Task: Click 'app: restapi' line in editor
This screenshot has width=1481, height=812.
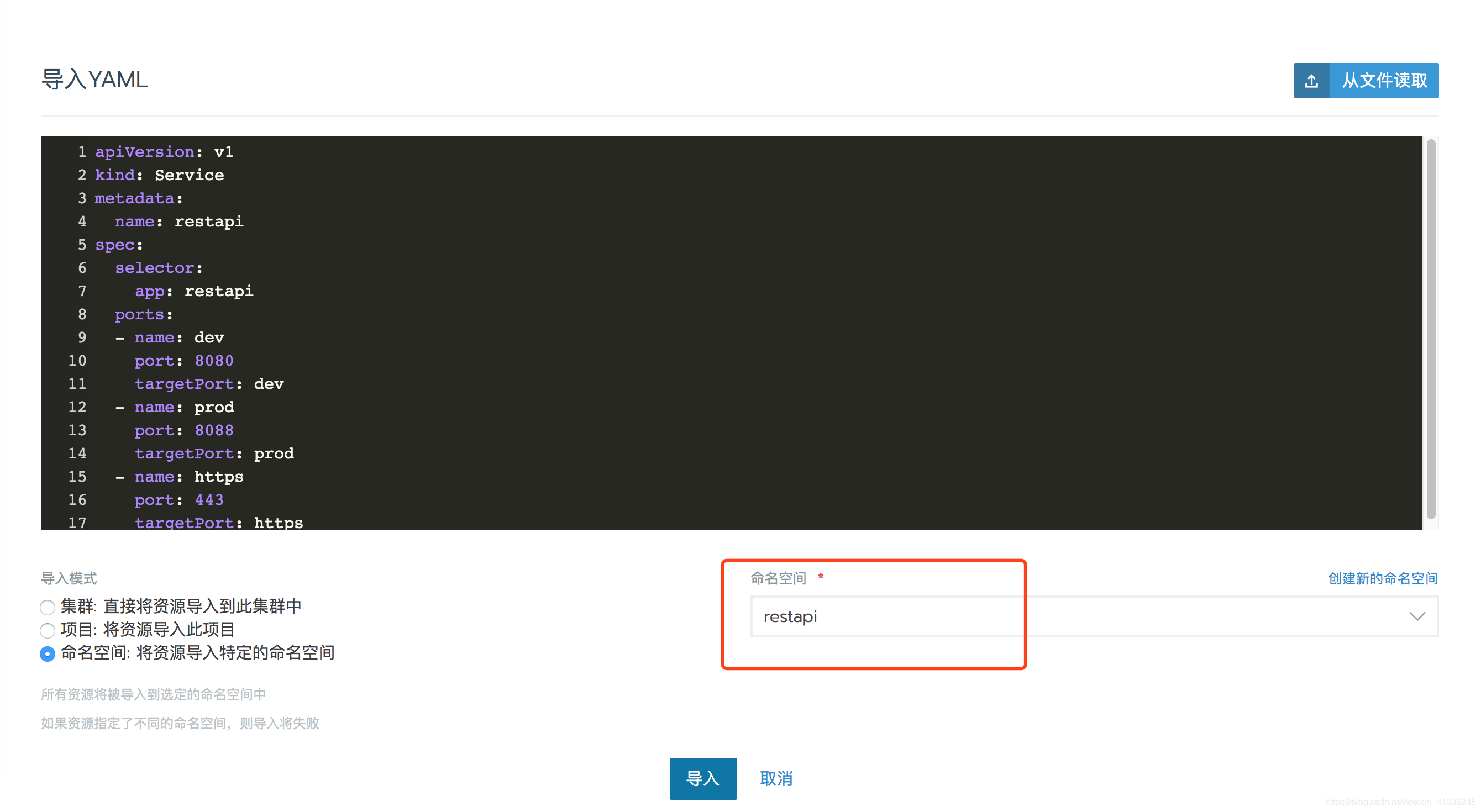Action: (x=194, y=291)
